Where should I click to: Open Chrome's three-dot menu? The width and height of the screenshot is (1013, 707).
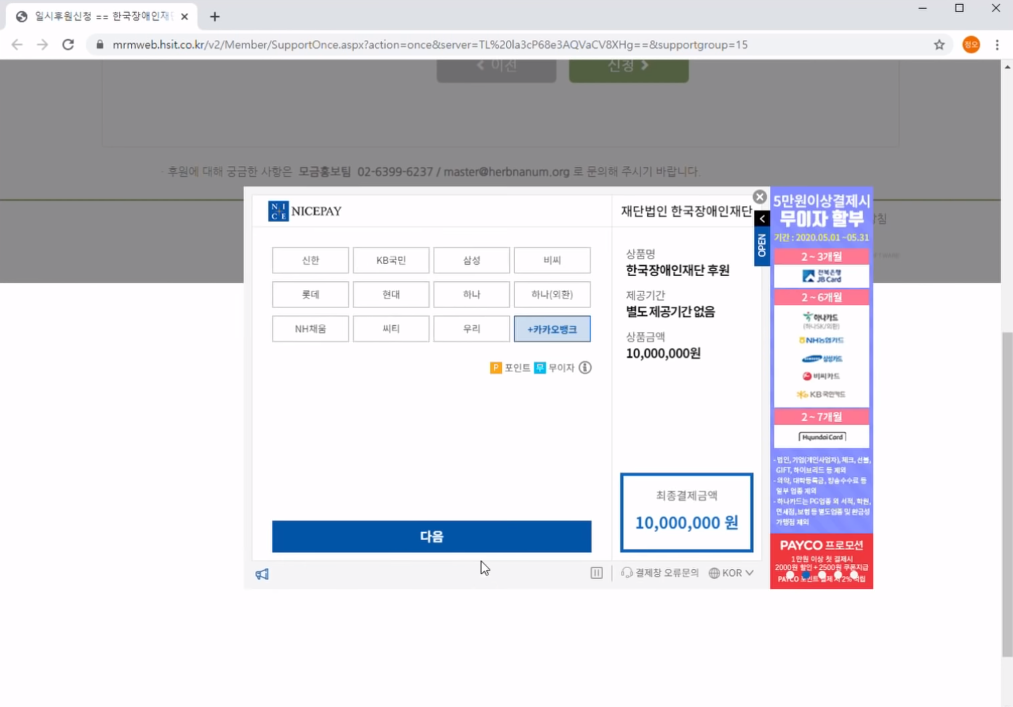997,45
